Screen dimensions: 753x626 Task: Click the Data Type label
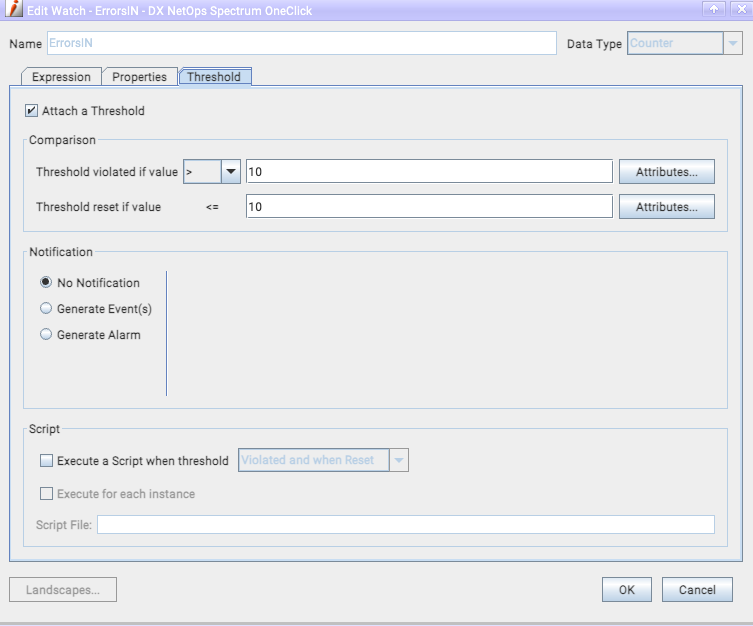(594, 44)
